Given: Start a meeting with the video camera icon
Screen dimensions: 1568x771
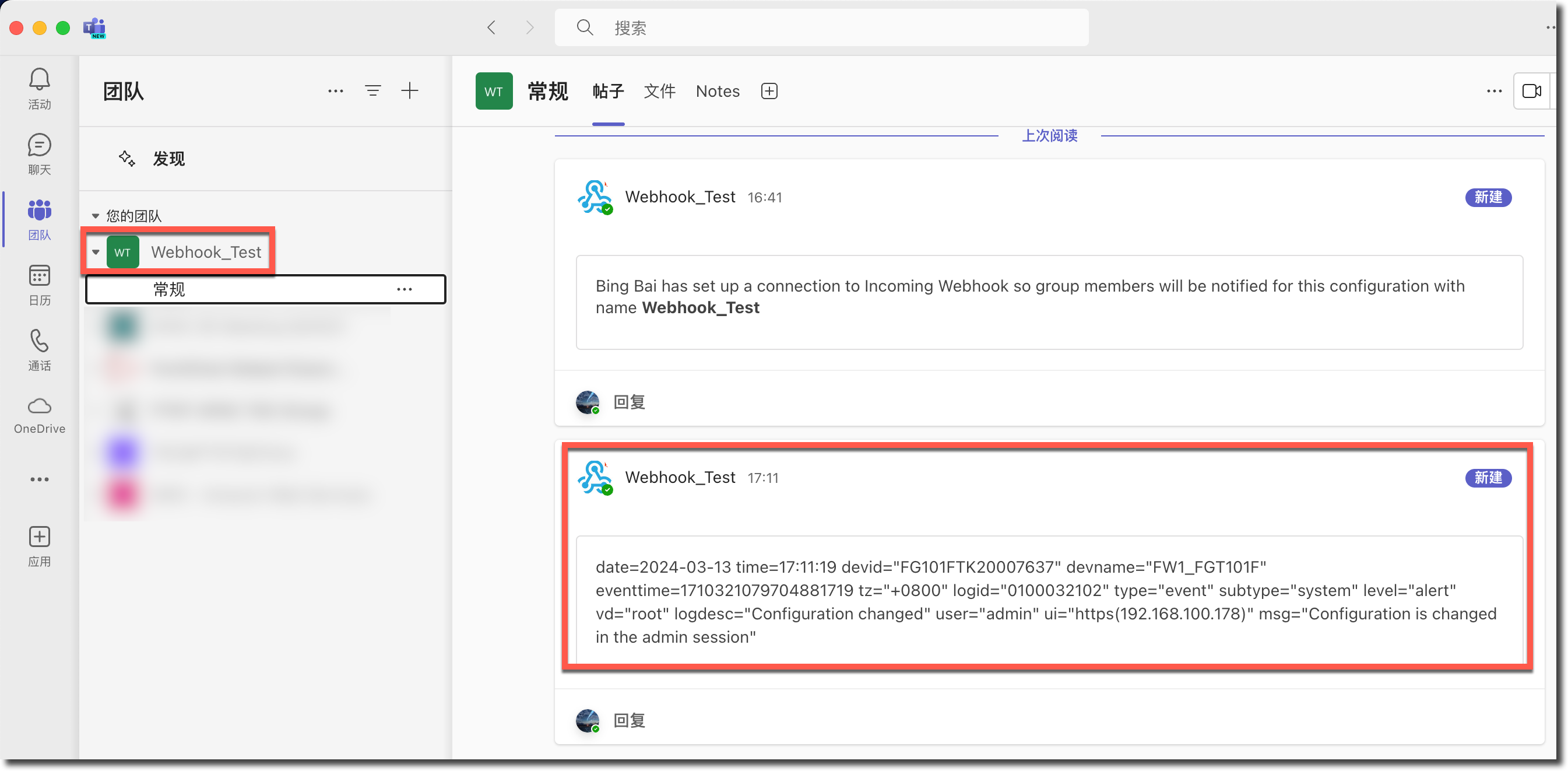Looking at the screenshot, I should click(x=1531, y=91).
